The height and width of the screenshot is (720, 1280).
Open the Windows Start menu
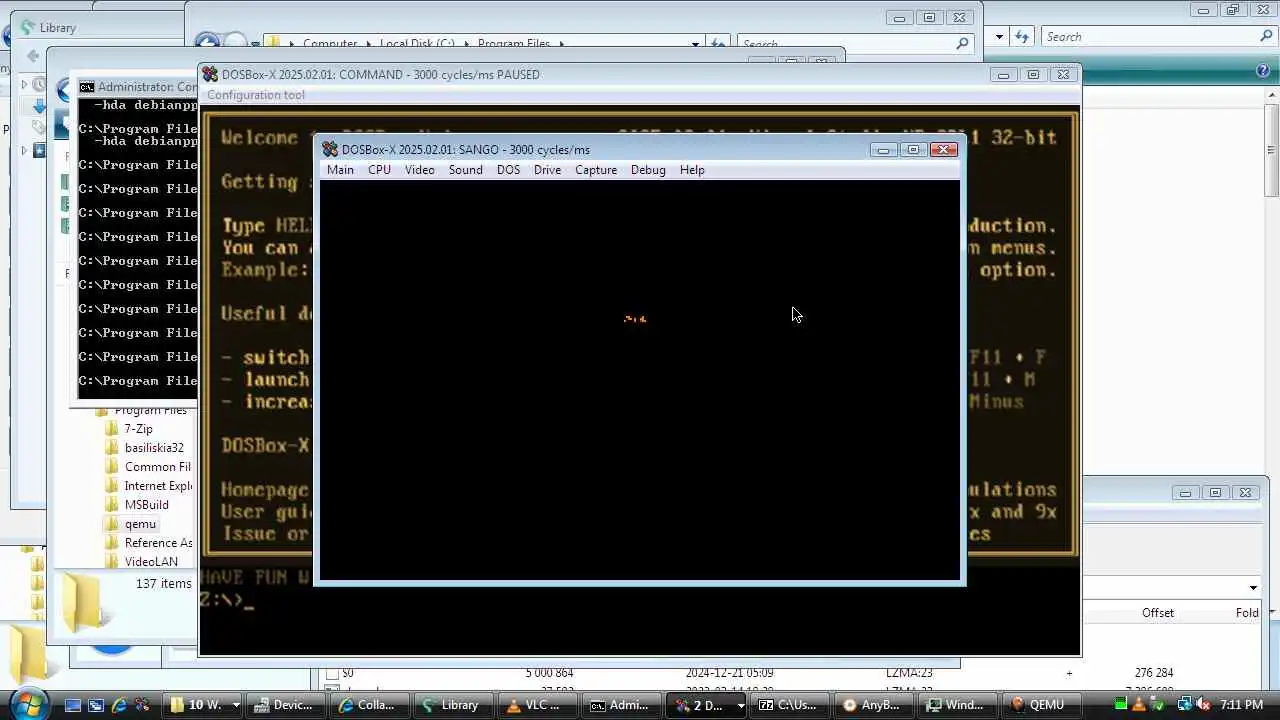coord(28,703)
